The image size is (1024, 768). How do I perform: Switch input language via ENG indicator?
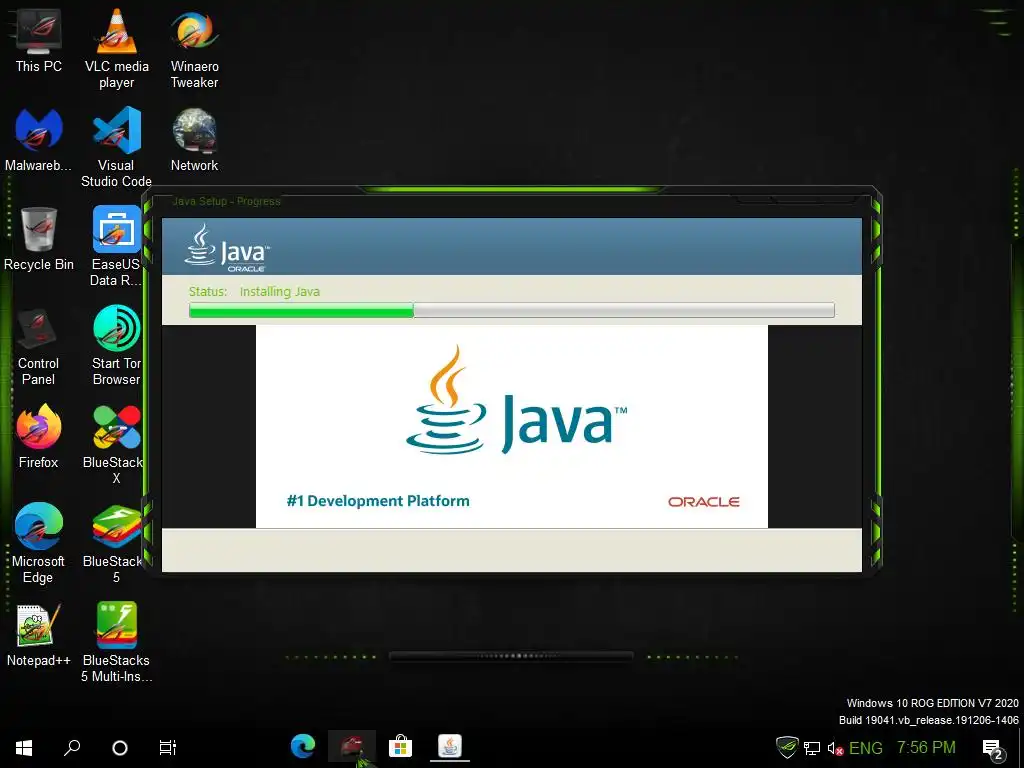[x=865, y=748]
